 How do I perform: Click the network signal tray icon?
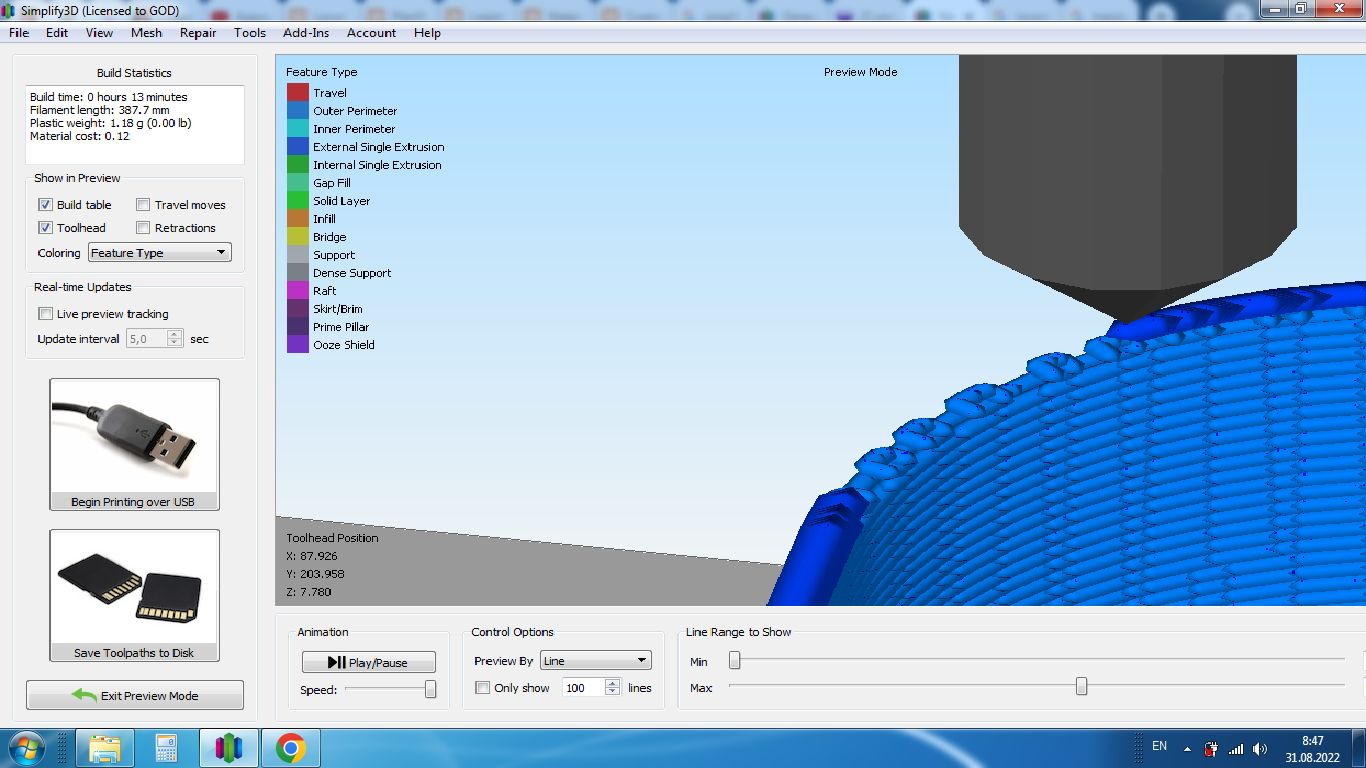(1236, 748)
